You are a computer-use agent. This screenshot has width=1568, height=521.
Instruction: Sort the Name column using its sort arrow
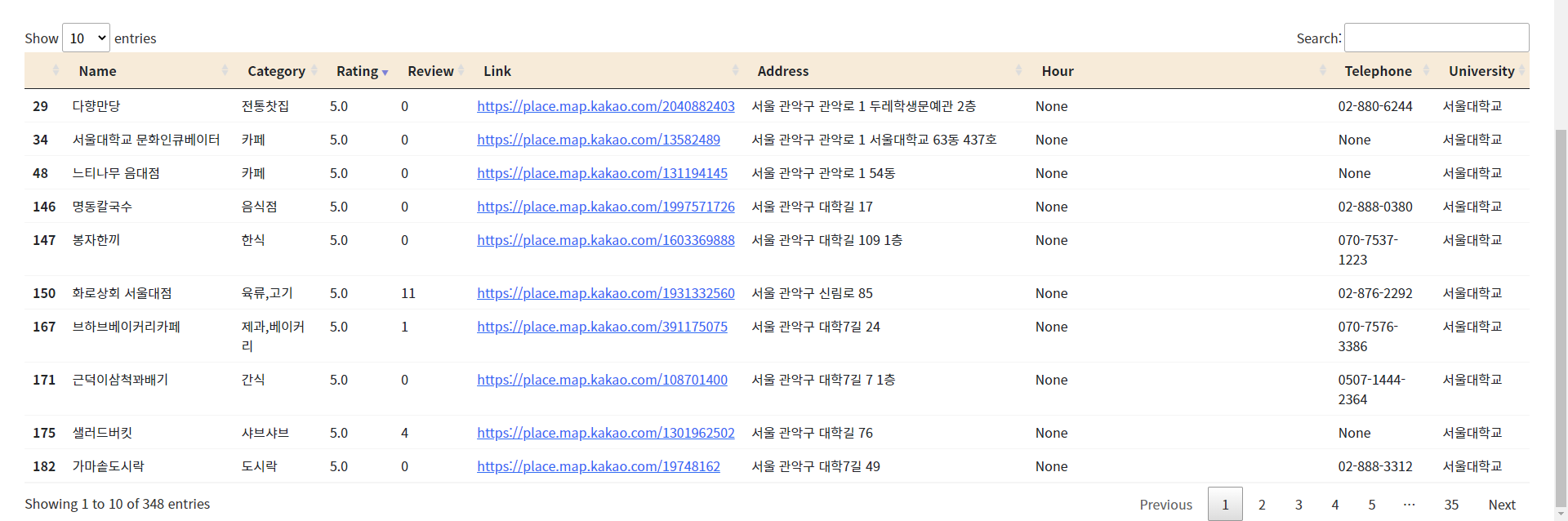[225, 71]
